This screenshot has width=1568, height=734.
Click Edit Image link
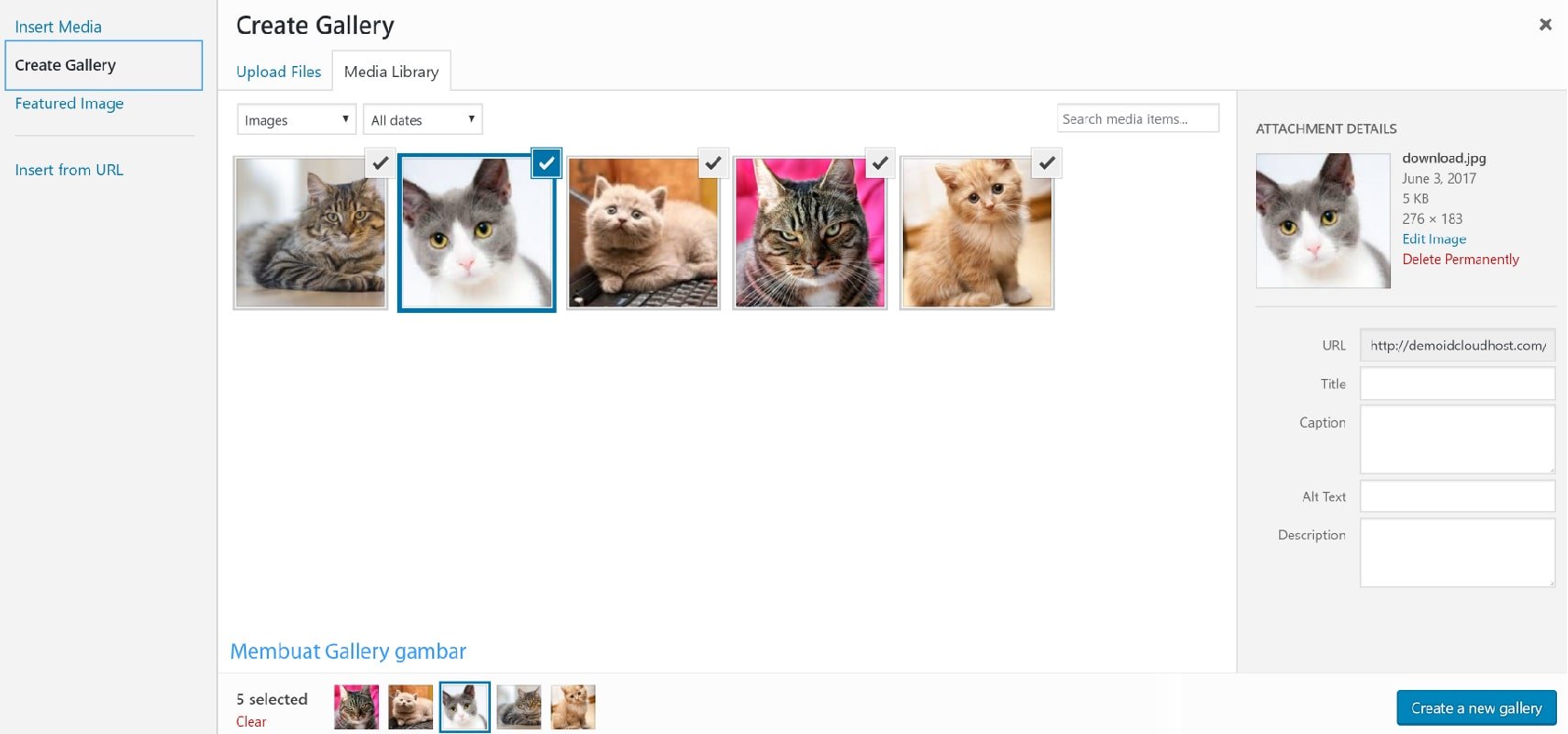pyautogui.click(x=1434, y=239)
